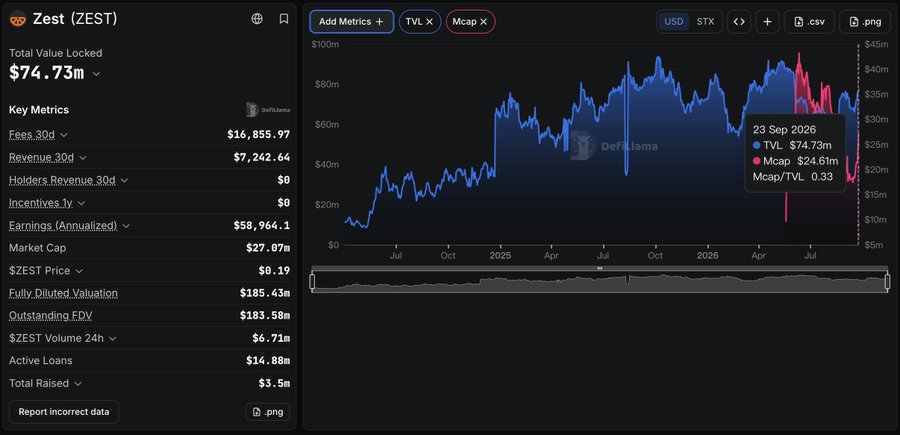Click the plus icon next to embed

click(767, 22)
